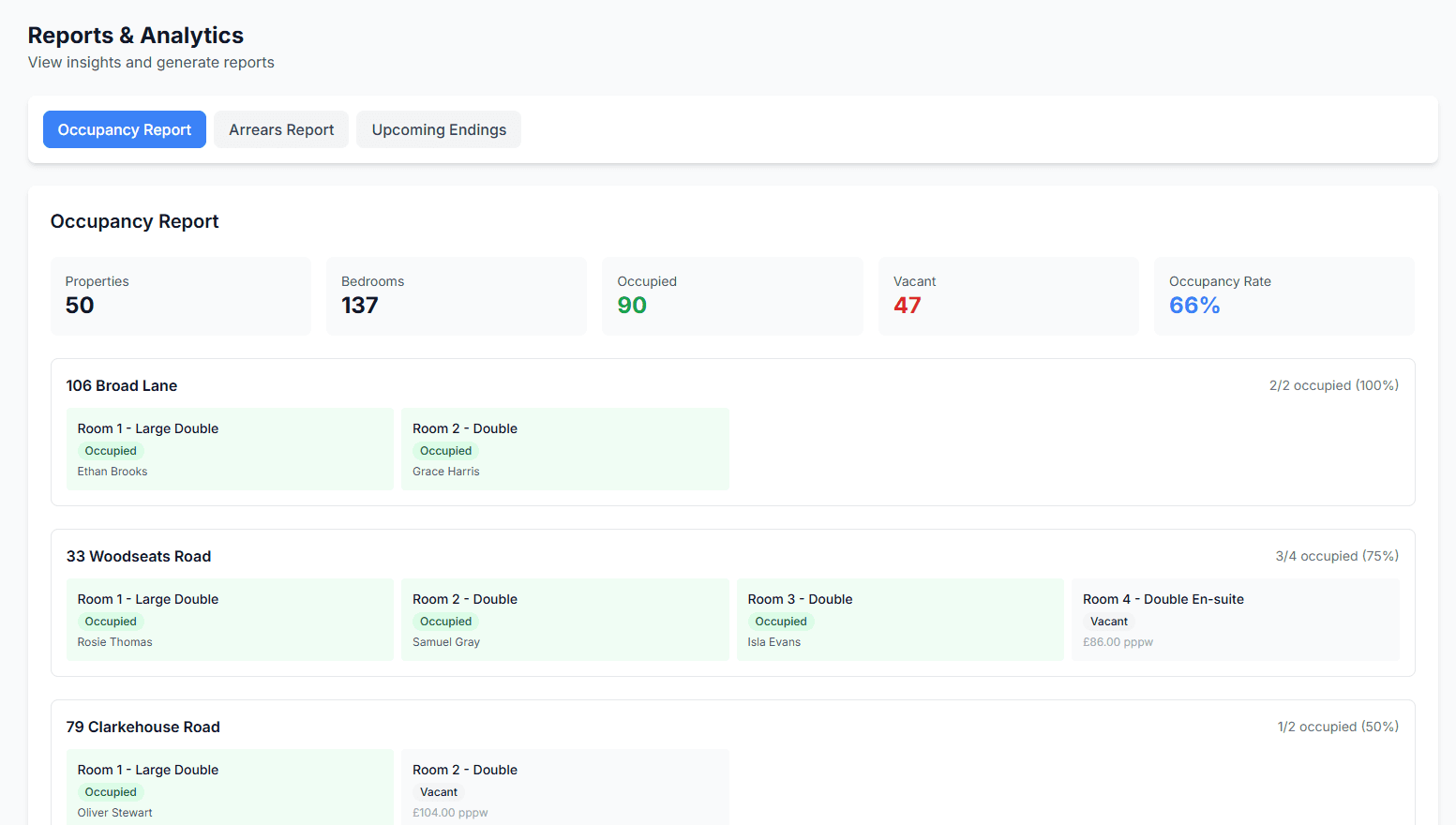The image size is (1456, 825).
Task: Click Oliver Stewart's Room 1 card
Action: (x=230, y=787)
